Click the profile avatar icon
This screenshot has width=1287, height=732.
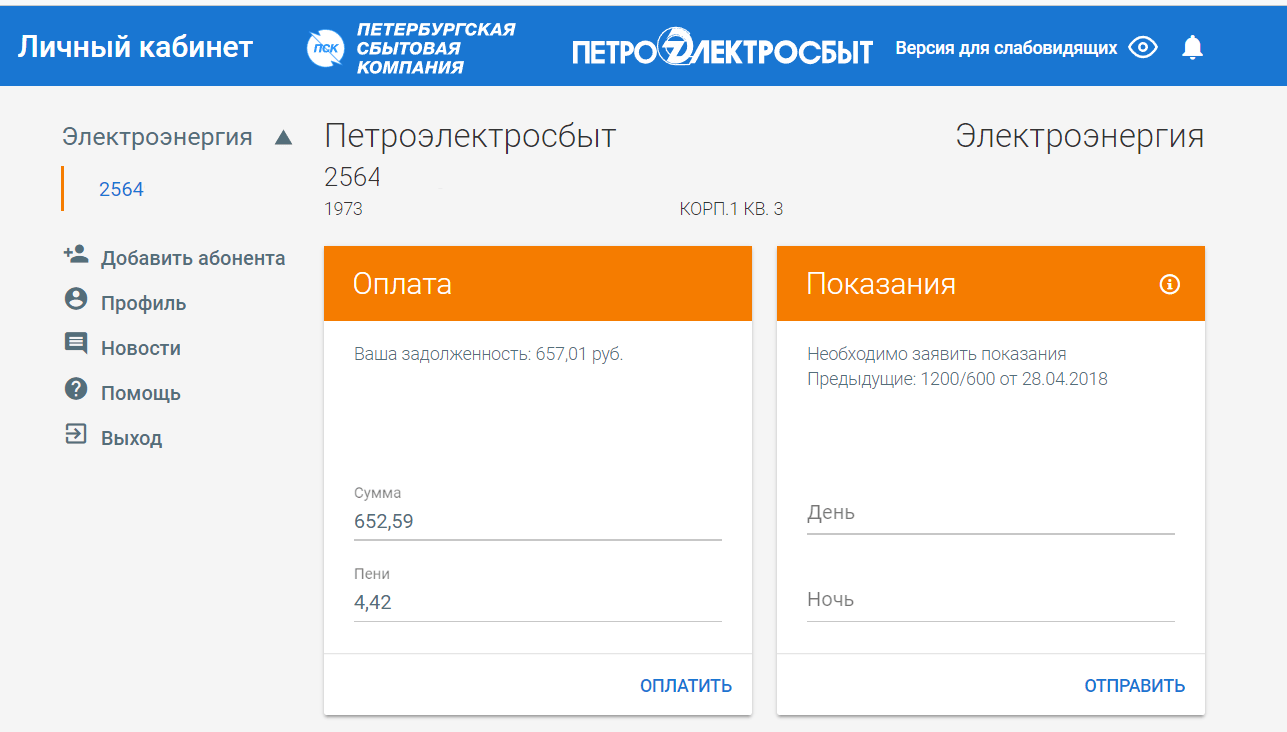[76, 299]
